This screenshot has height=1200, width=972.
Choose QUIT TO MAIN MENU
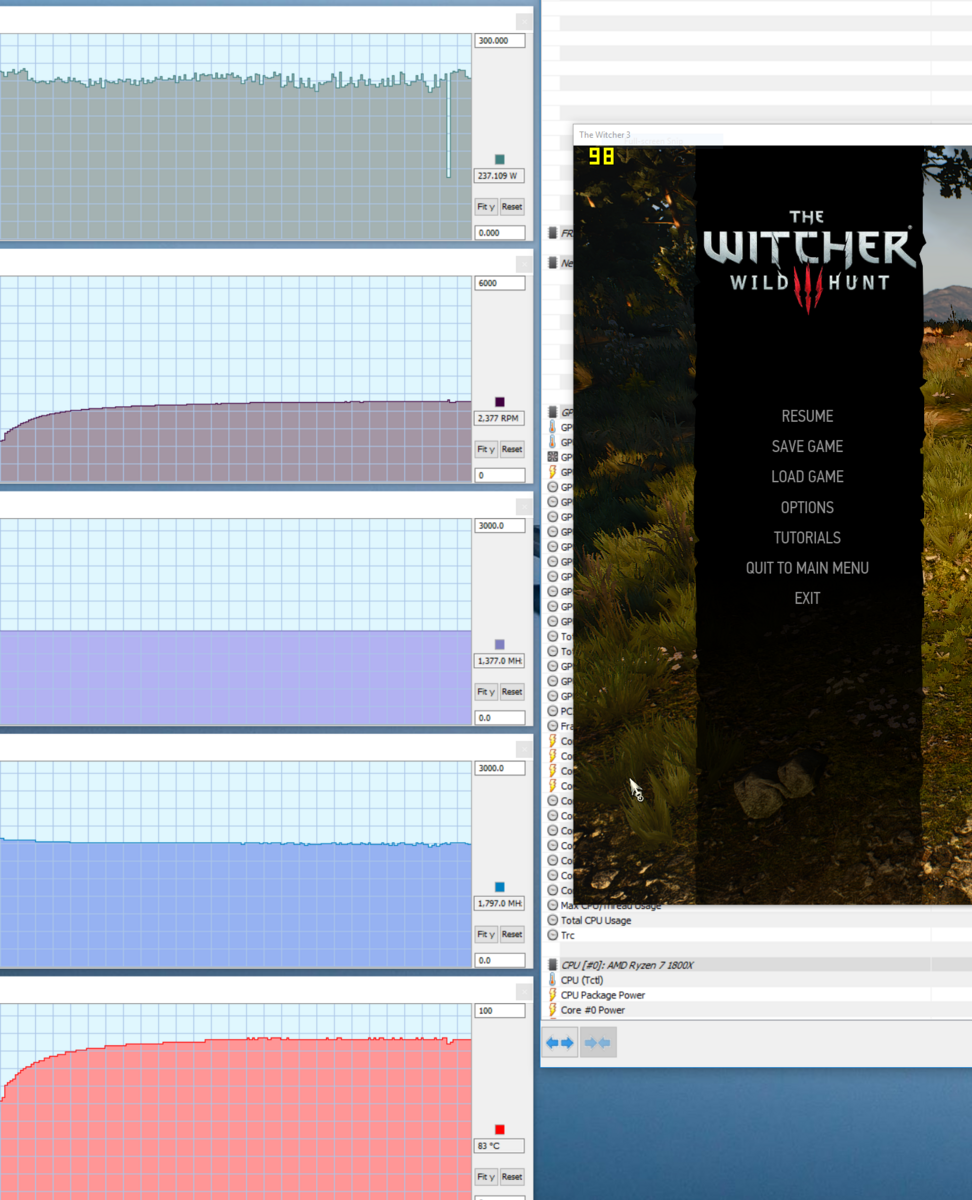pos(807,568)
